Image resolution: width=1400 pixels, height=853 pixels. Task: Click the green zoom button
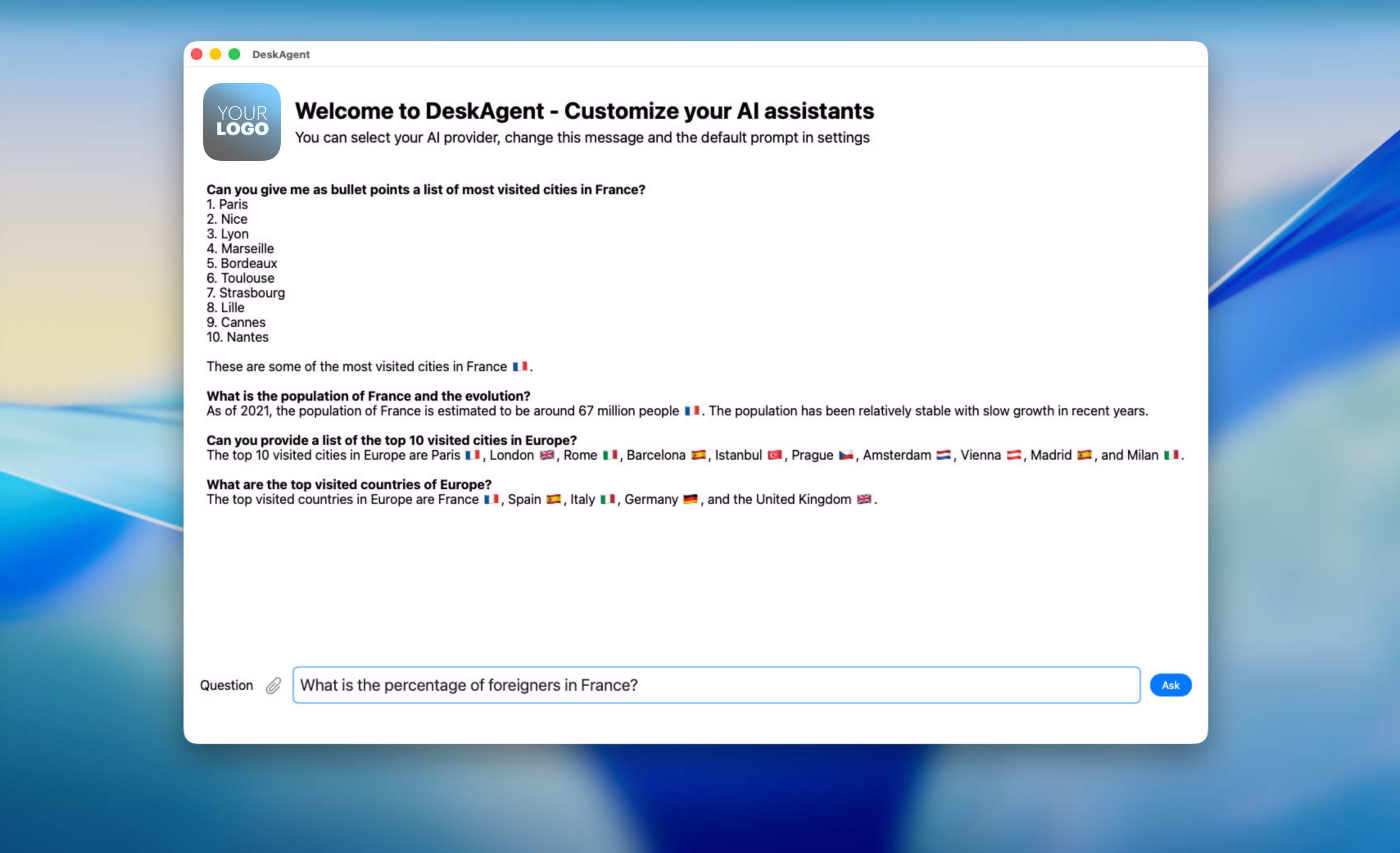(234, 55)
